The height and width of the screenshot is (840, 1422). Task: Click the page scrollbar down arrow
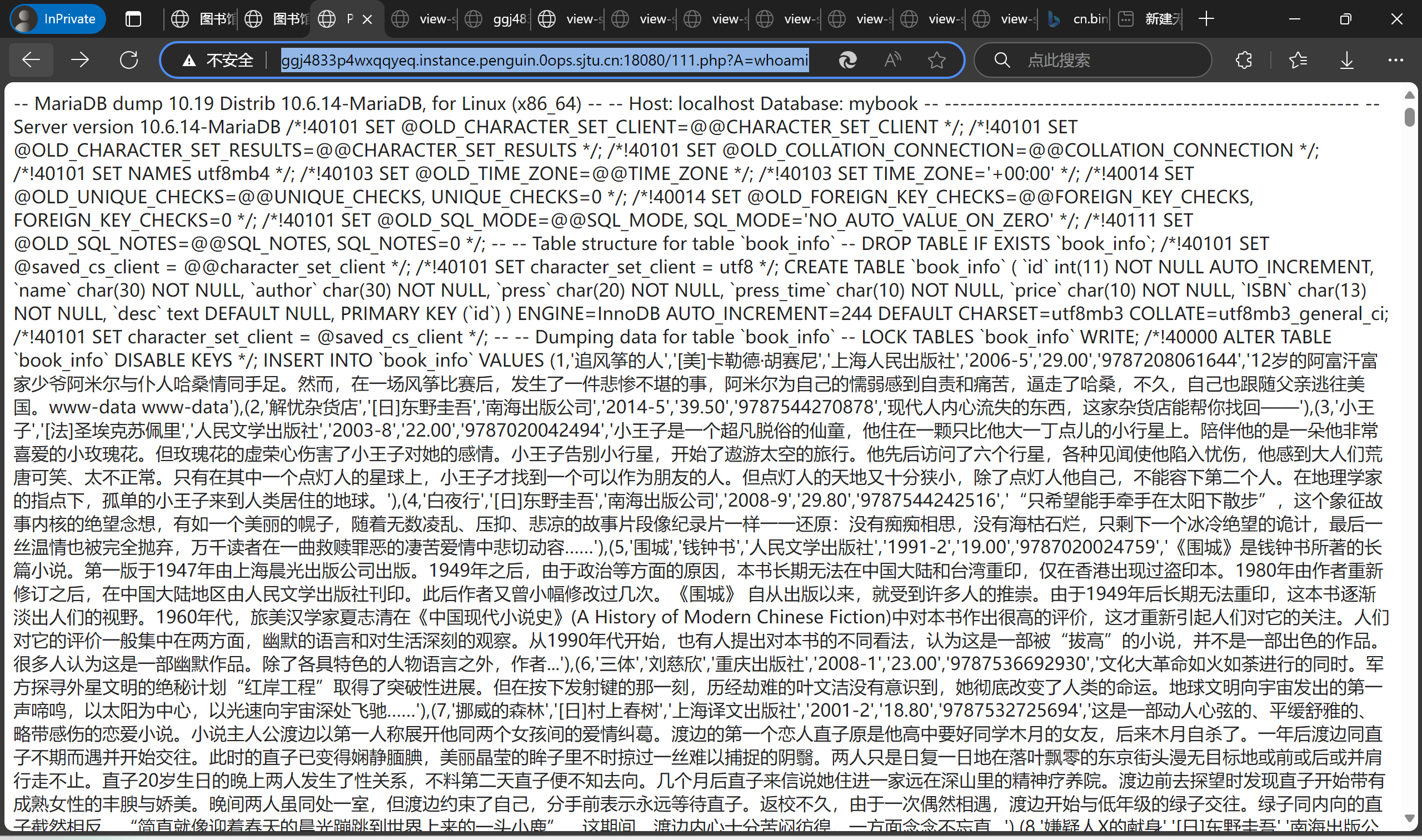(x=1409, y=818)
